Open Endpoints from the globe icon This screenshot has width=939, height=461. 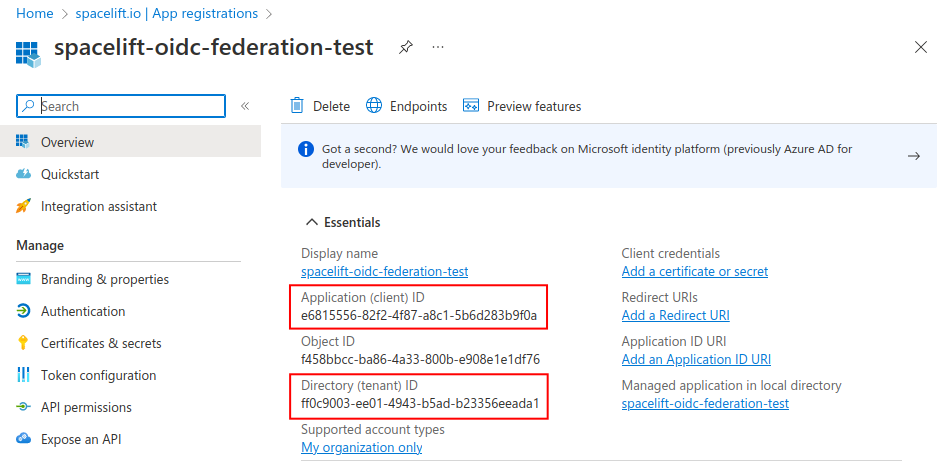coord(374,106)
